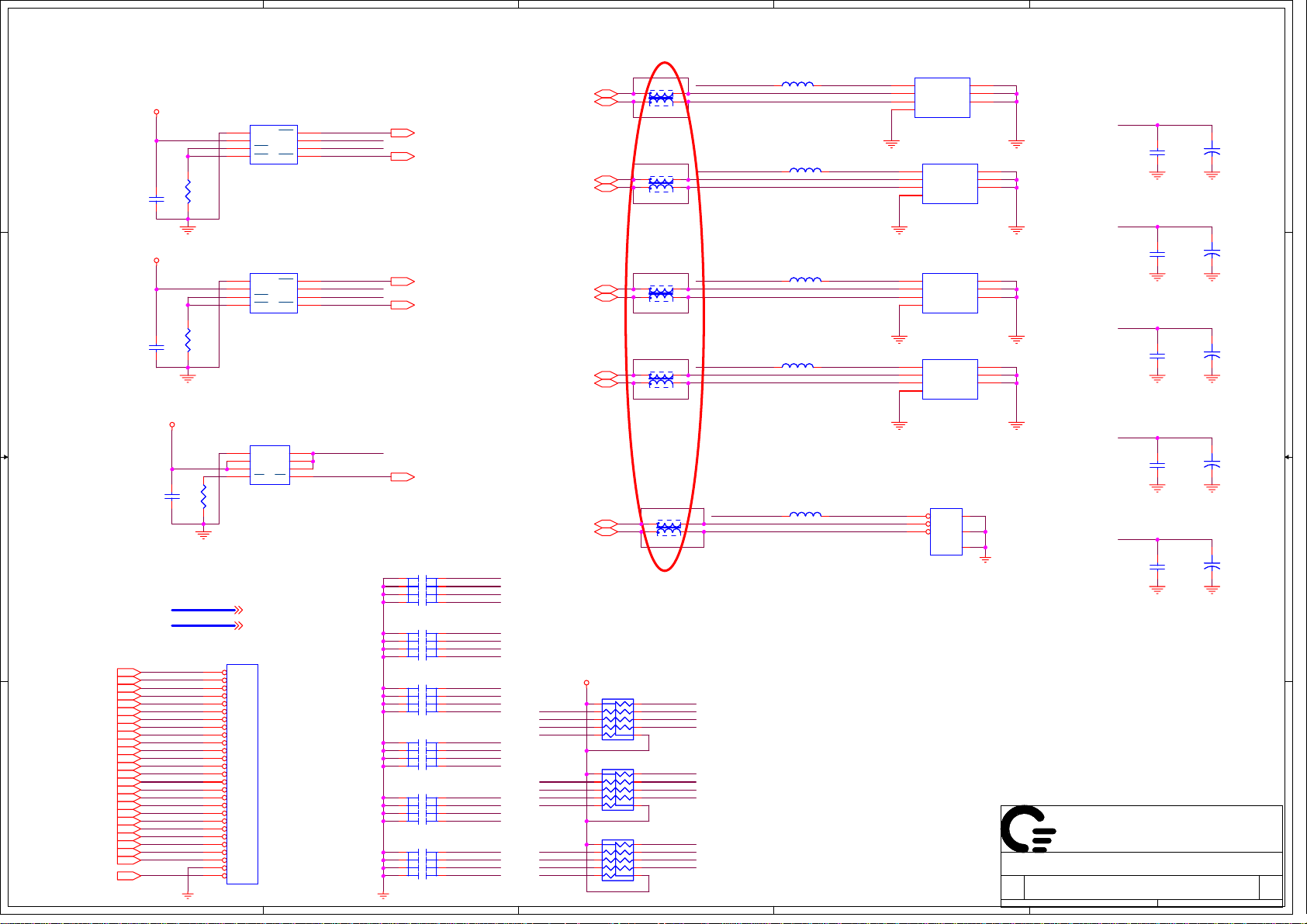This screenshot has height=924, width=1307.
Task: Select the small three-pin connector box at lower right
Action: coord(946,532)
